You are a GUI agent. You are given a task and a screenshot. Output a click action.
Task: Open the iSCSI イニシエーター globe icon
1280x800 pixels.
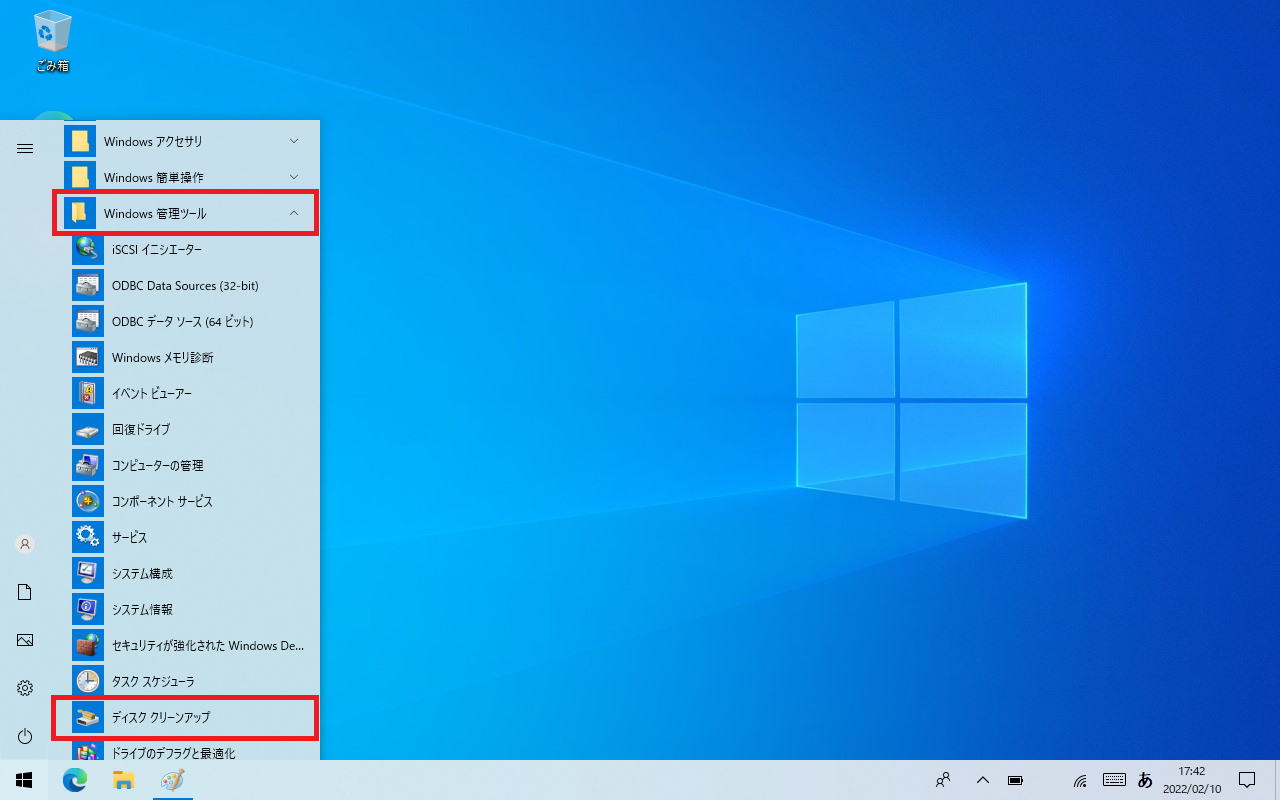pyautogui.click(x=88, y=249)
